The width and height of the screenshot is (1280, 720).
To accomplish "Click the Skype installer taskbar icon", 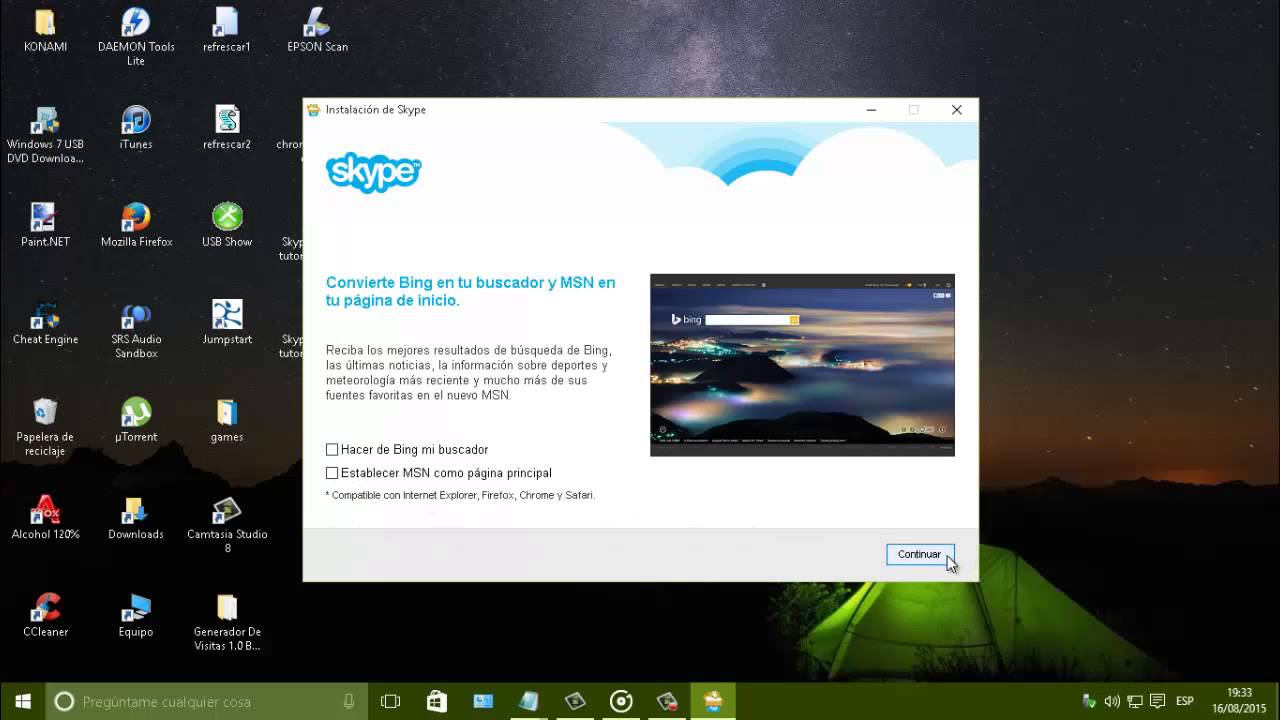I will pos(713,701).
